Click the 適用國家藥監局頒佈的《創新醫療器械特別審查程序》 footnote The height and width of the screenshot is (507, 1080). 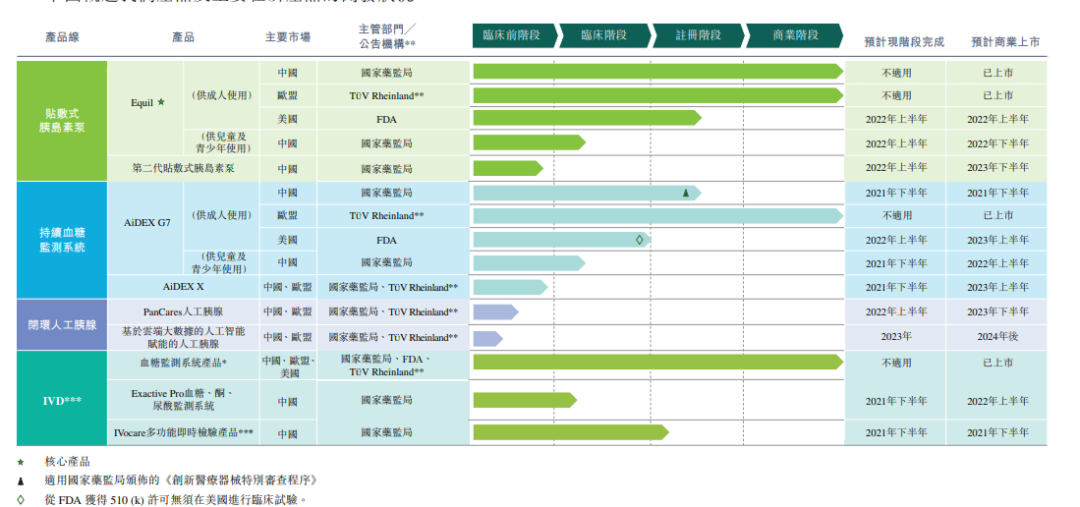(x=181, y=481)
